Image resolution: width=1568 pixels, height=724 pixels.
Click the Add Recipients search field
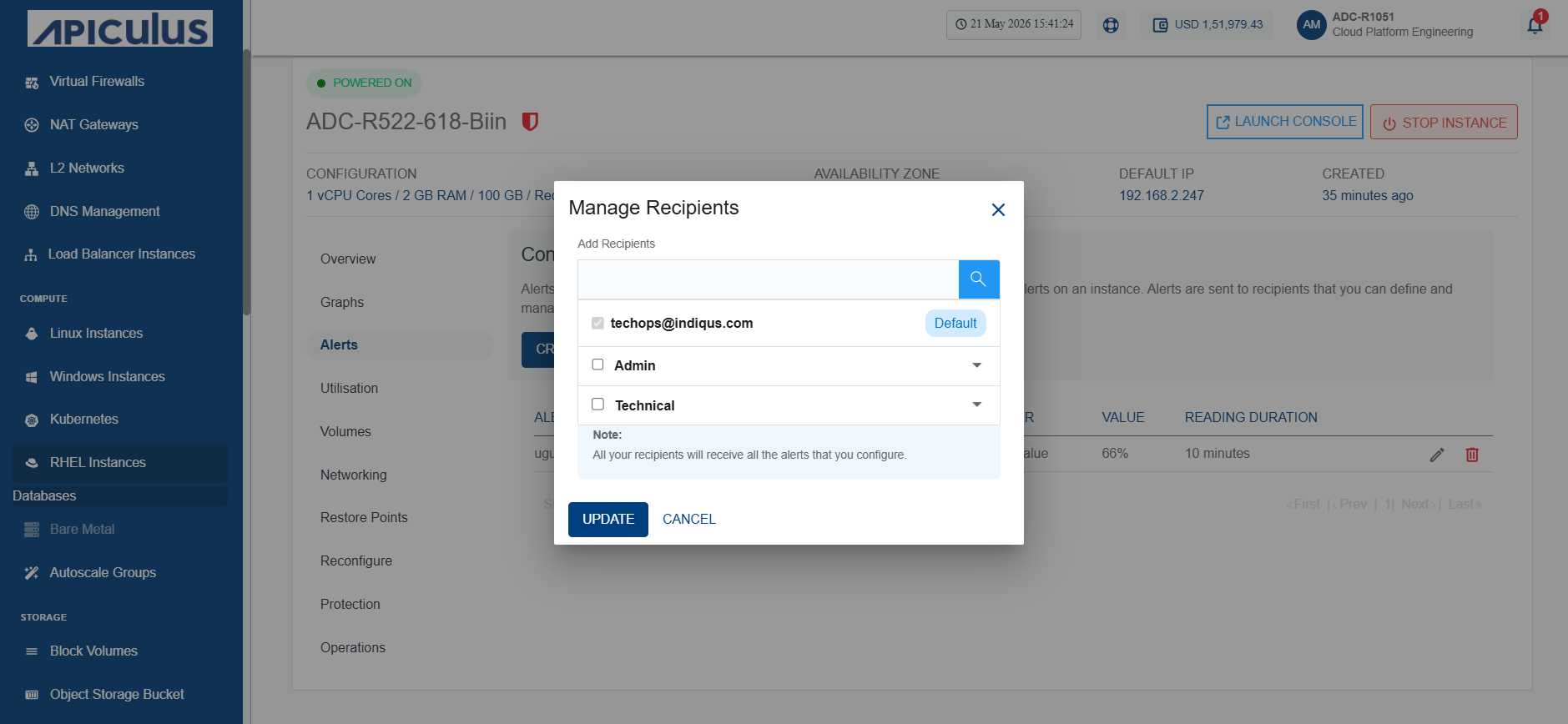768,279
